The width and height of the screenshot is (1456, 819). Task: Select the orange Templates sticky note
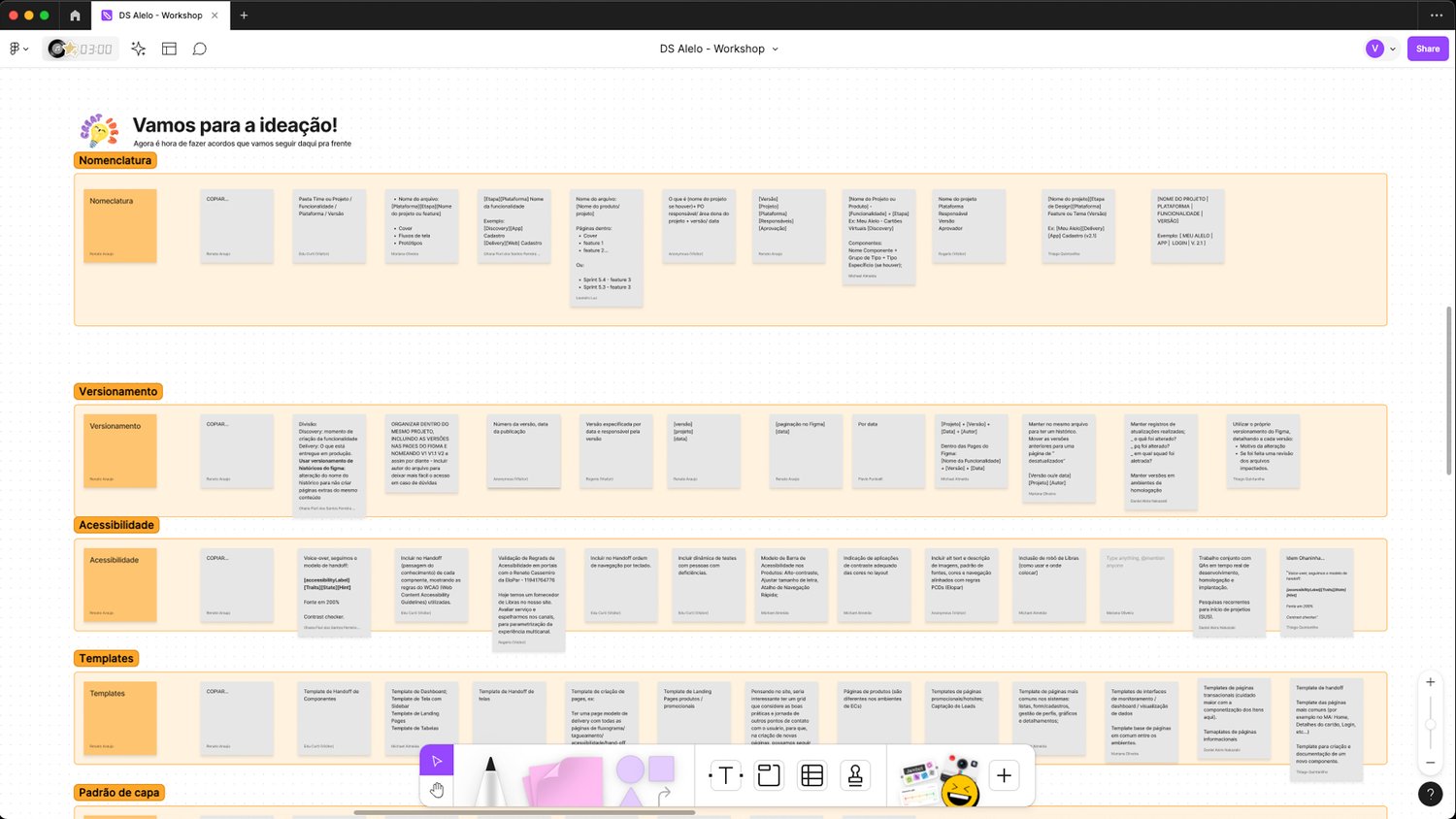(120, 718)
